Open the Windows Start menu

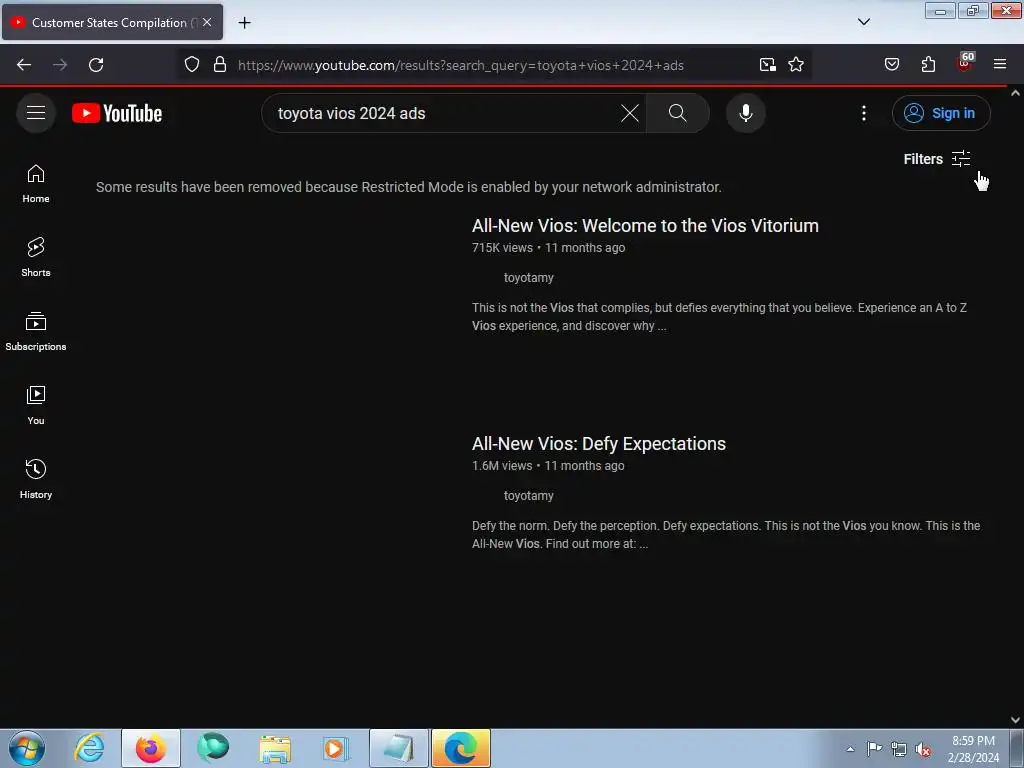point(27,748)
